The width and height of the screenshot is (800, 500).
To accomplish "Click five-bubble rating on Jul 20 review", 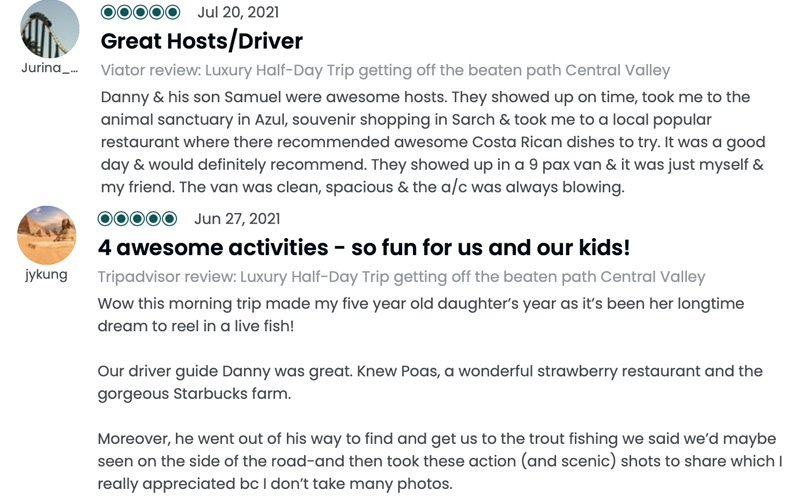I will (140, 12).
